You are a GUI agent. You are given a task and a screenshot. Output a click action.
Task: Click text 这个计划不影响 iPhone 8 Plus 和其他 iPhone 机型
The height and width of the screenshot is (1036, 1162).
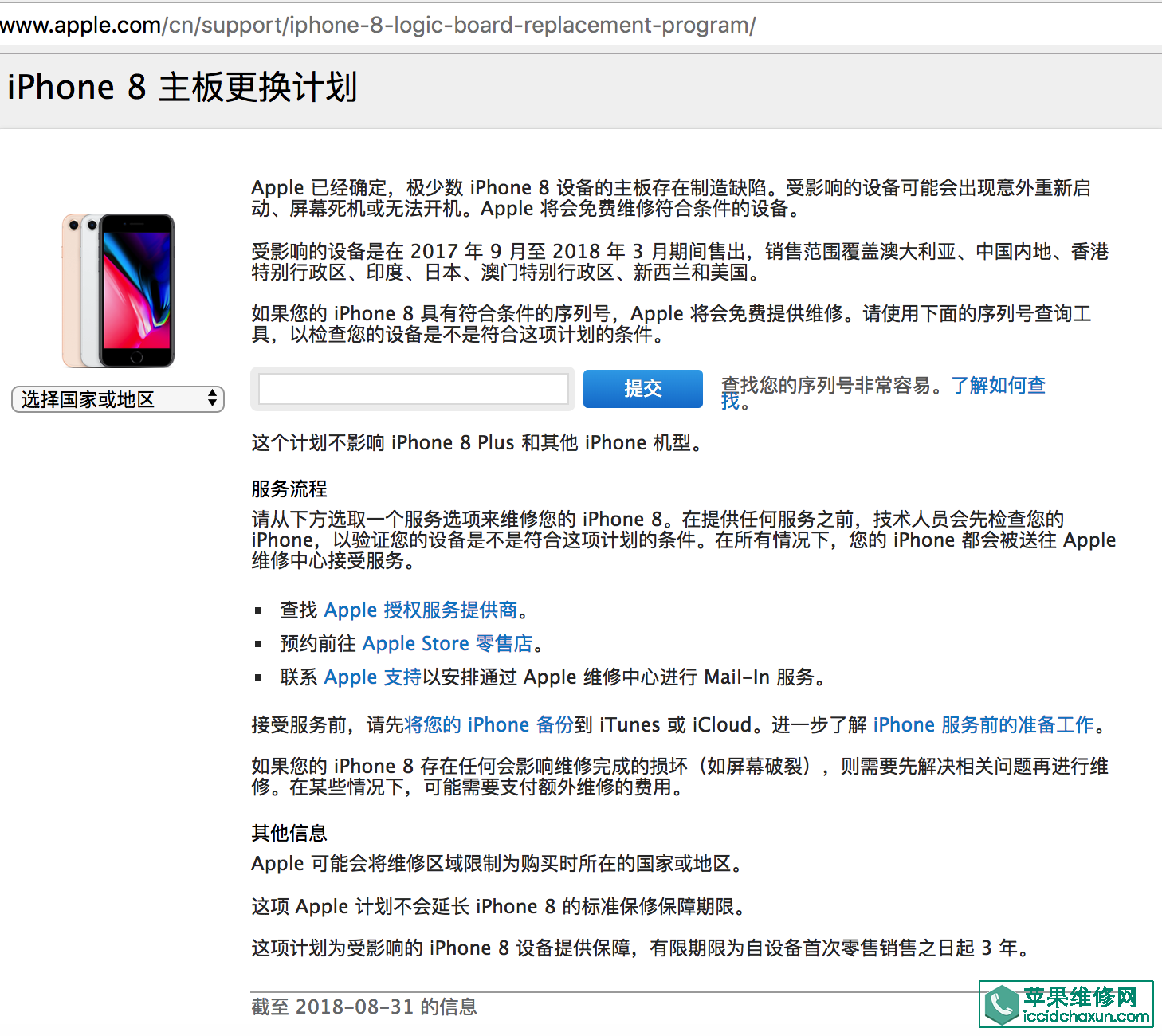tap(477, 443)
